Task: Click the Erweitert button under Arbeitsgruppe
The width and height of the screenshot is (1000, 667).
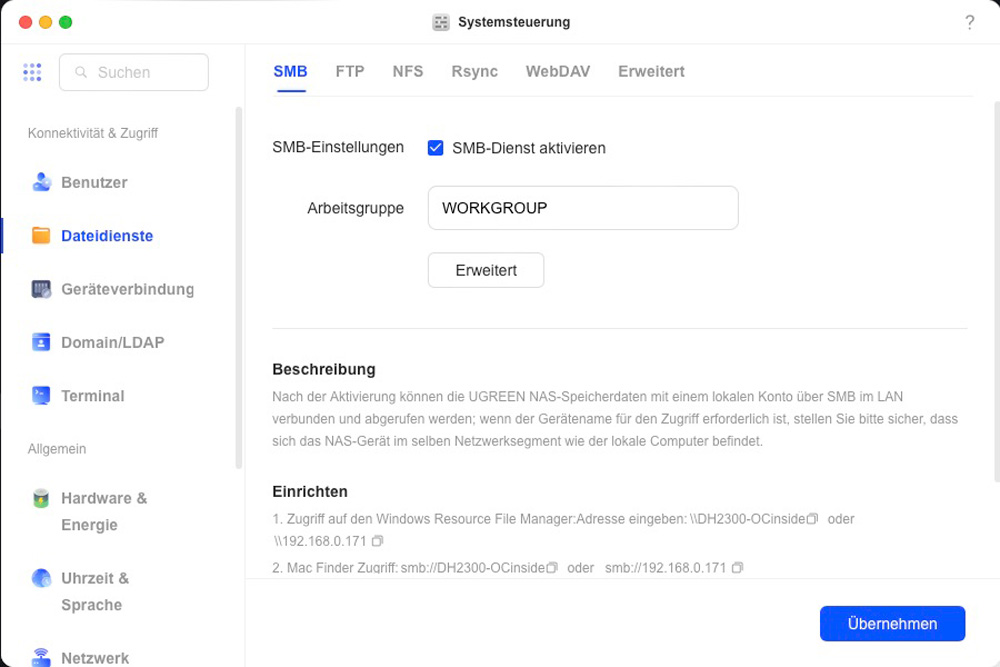Action: click(486, 270)
